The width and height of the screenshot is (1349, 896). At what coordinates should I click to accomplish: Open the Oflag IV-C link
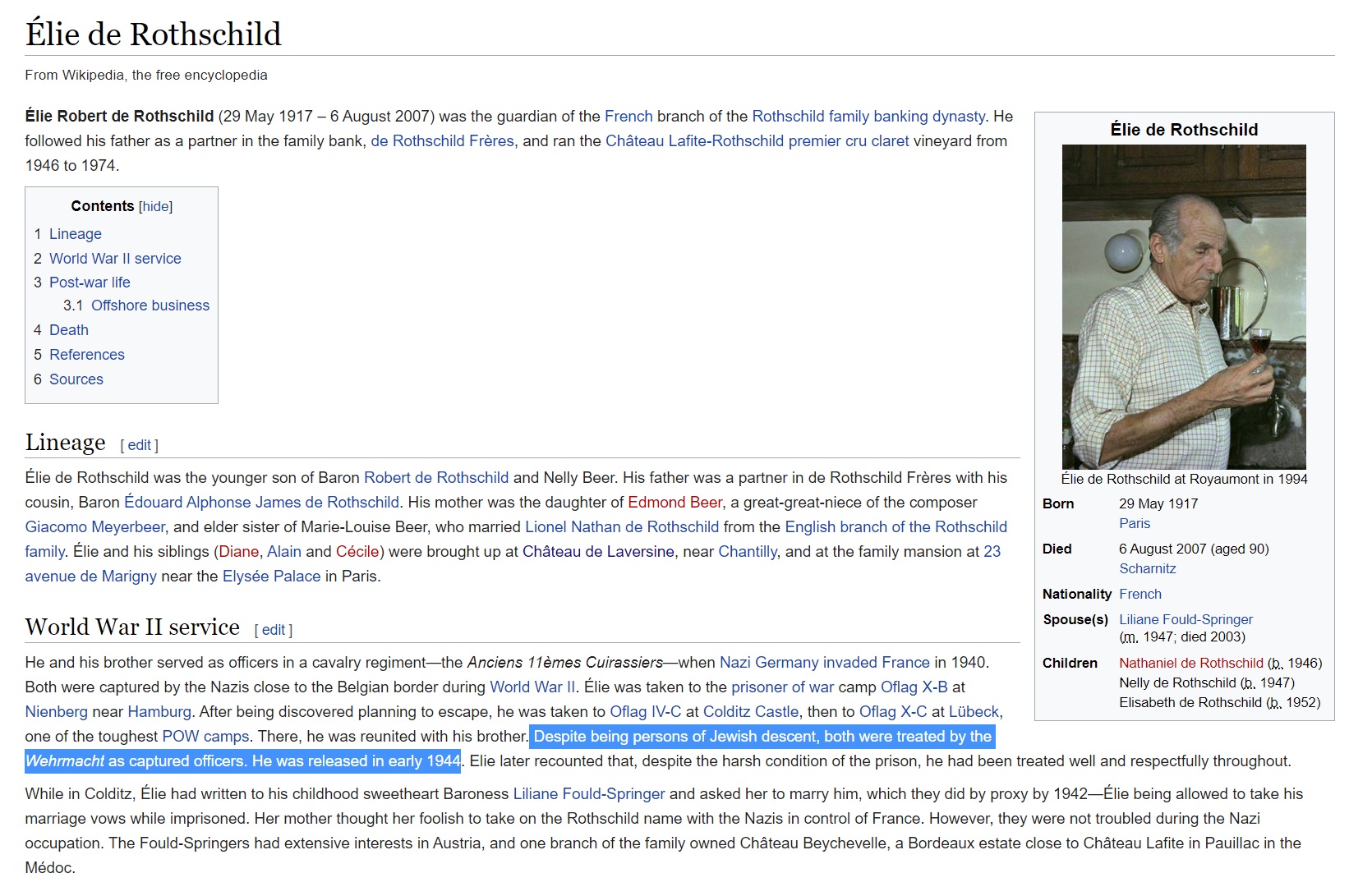645,712
